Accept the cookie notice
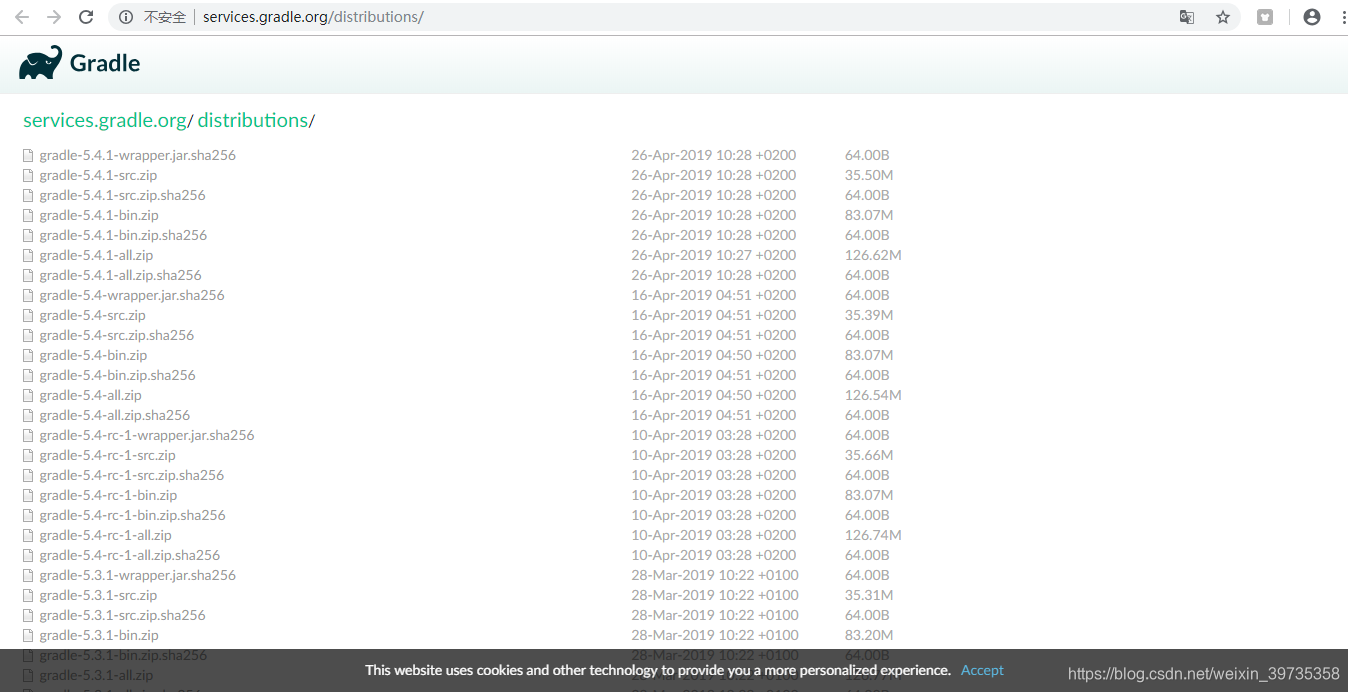 982,670
